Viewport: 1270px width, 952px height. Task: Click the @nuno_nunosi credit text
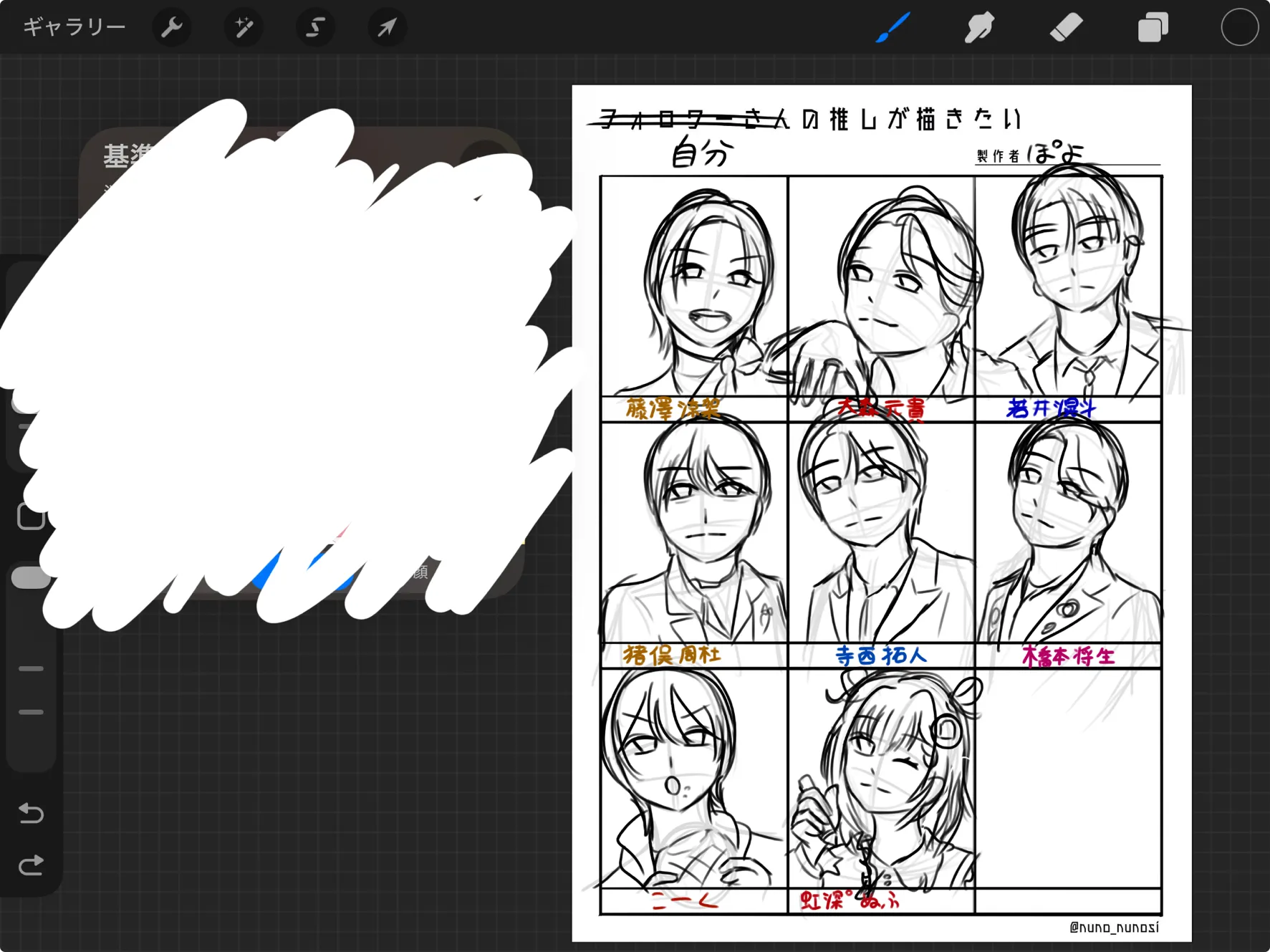click(1114, 927)
